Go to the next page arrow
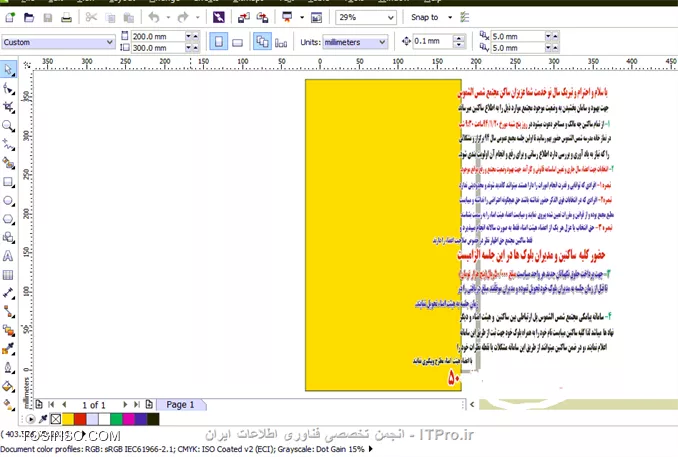The width and height of the screenshot is (678, 457). pyautogui.click(x=125, y=405)
